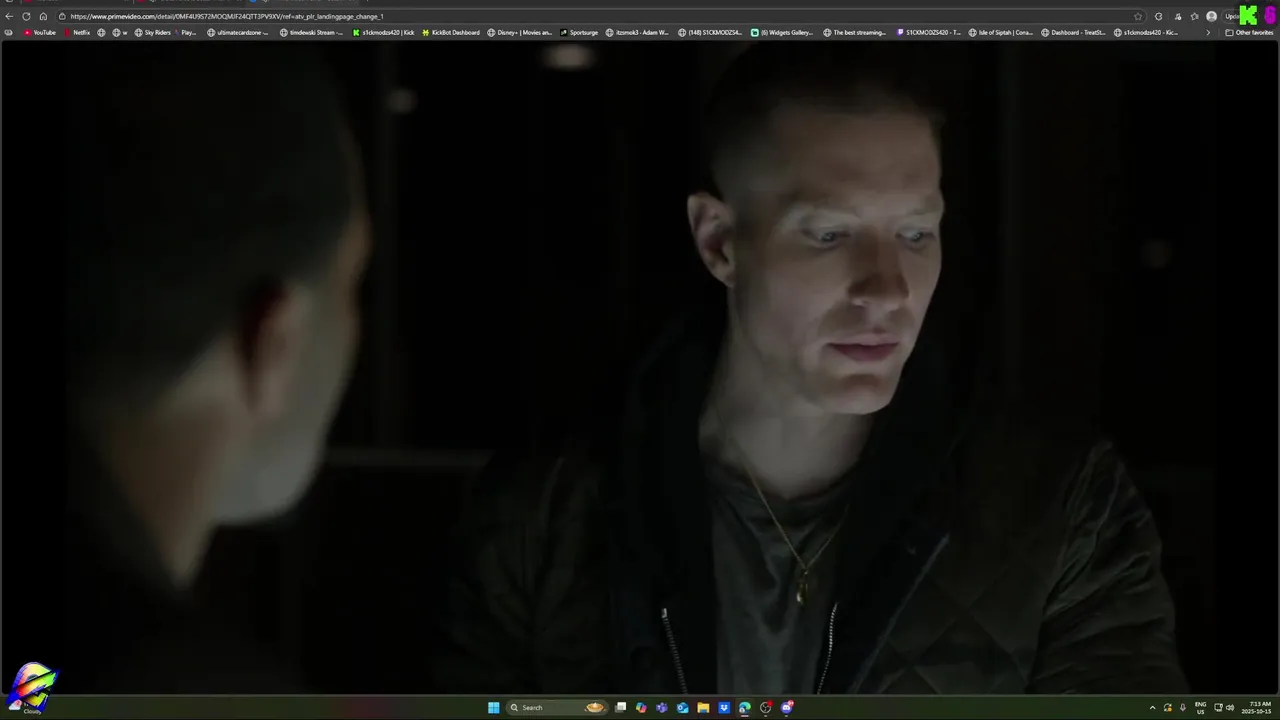This screenshot has width=1280, height=720.
Task: Open the Windows Start menu
Action: click(493, 707)
